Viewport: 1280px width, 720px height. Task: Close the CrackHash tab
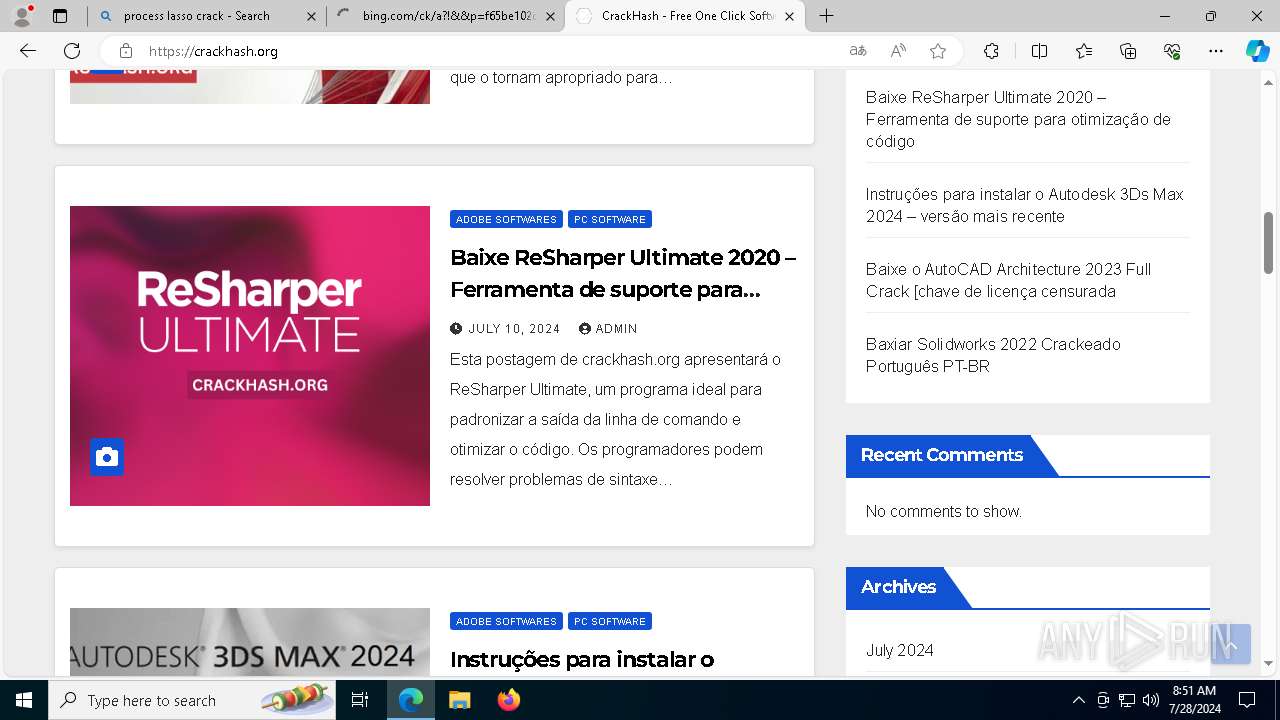click(790, 16)
